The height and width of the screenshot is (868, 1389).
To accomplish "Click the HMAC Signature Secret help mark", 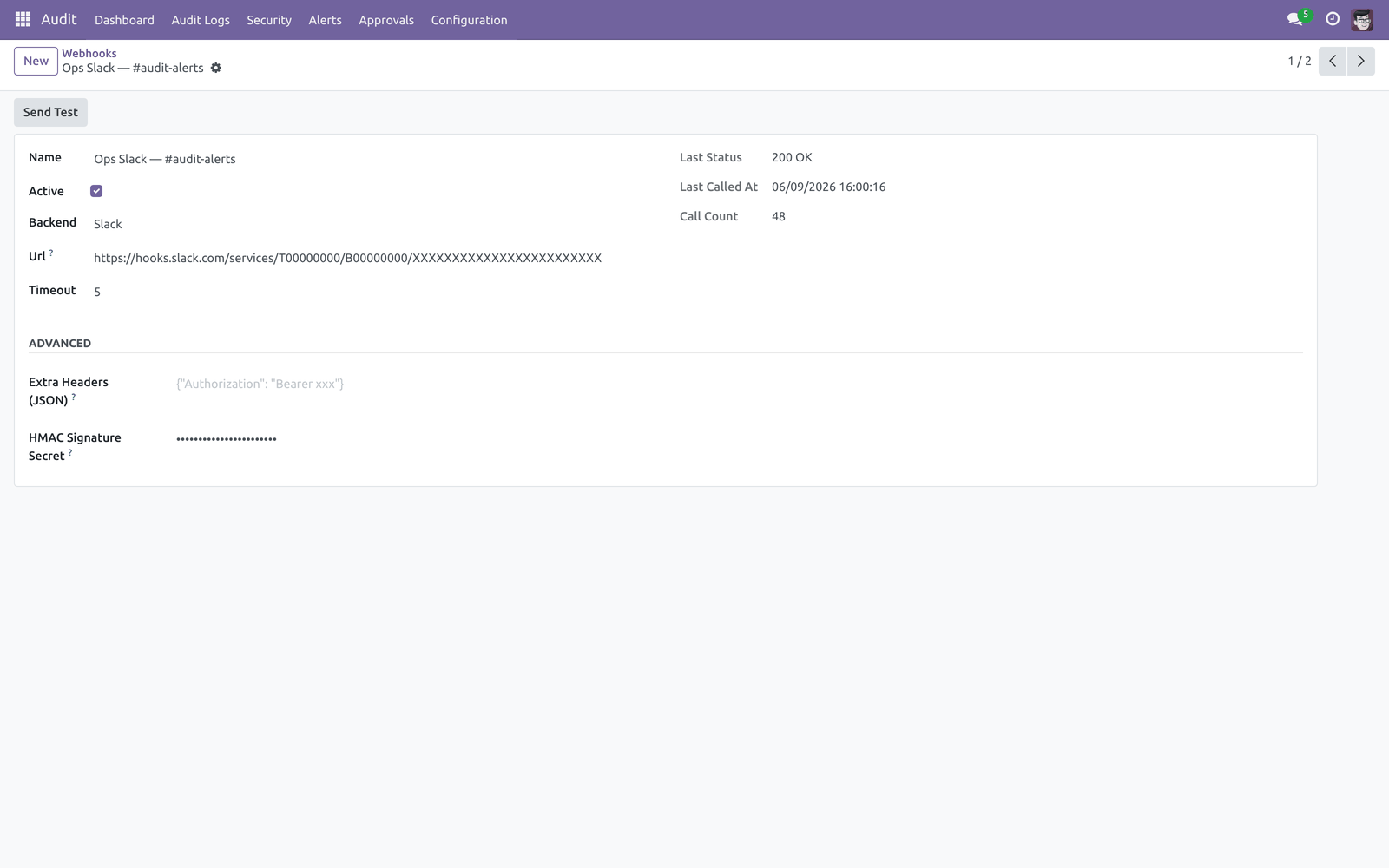I will point(70,452).
